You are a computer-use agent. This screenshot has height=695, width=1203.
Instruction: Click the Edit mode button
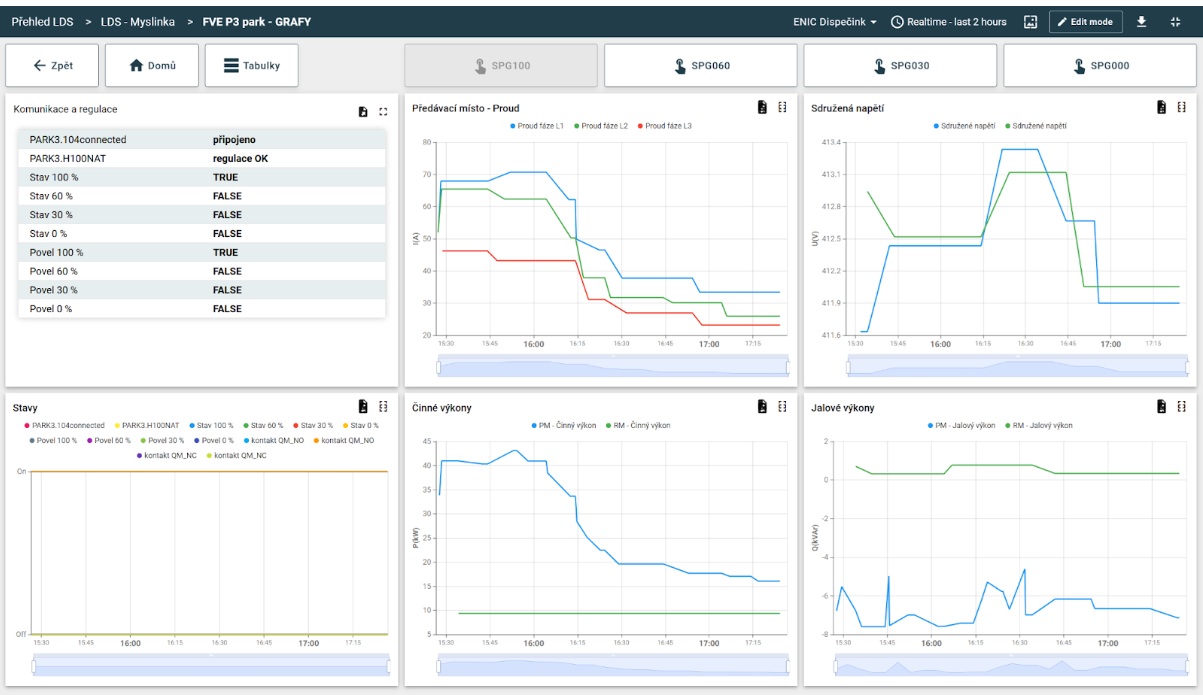click(1085, 22)
